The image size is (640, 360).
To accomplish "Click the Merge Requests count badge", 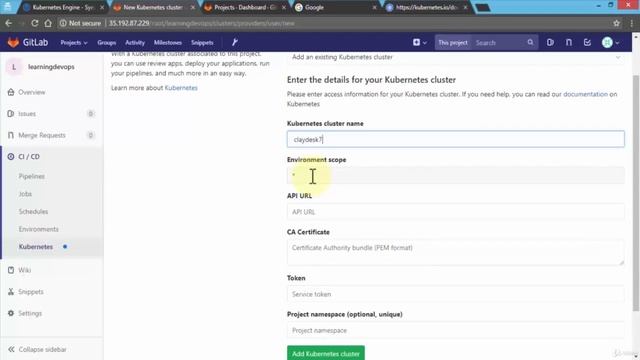I will [91, 135].
